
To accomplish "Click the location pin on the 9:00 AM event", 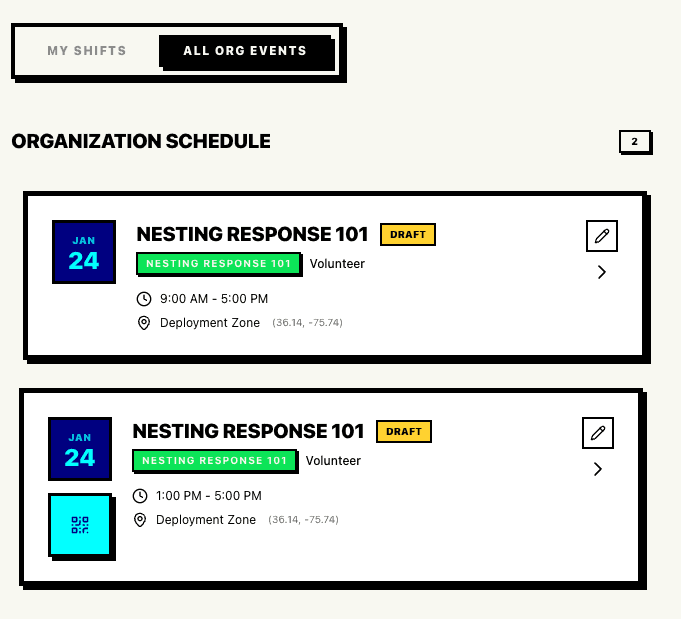I will coord(144,323).
